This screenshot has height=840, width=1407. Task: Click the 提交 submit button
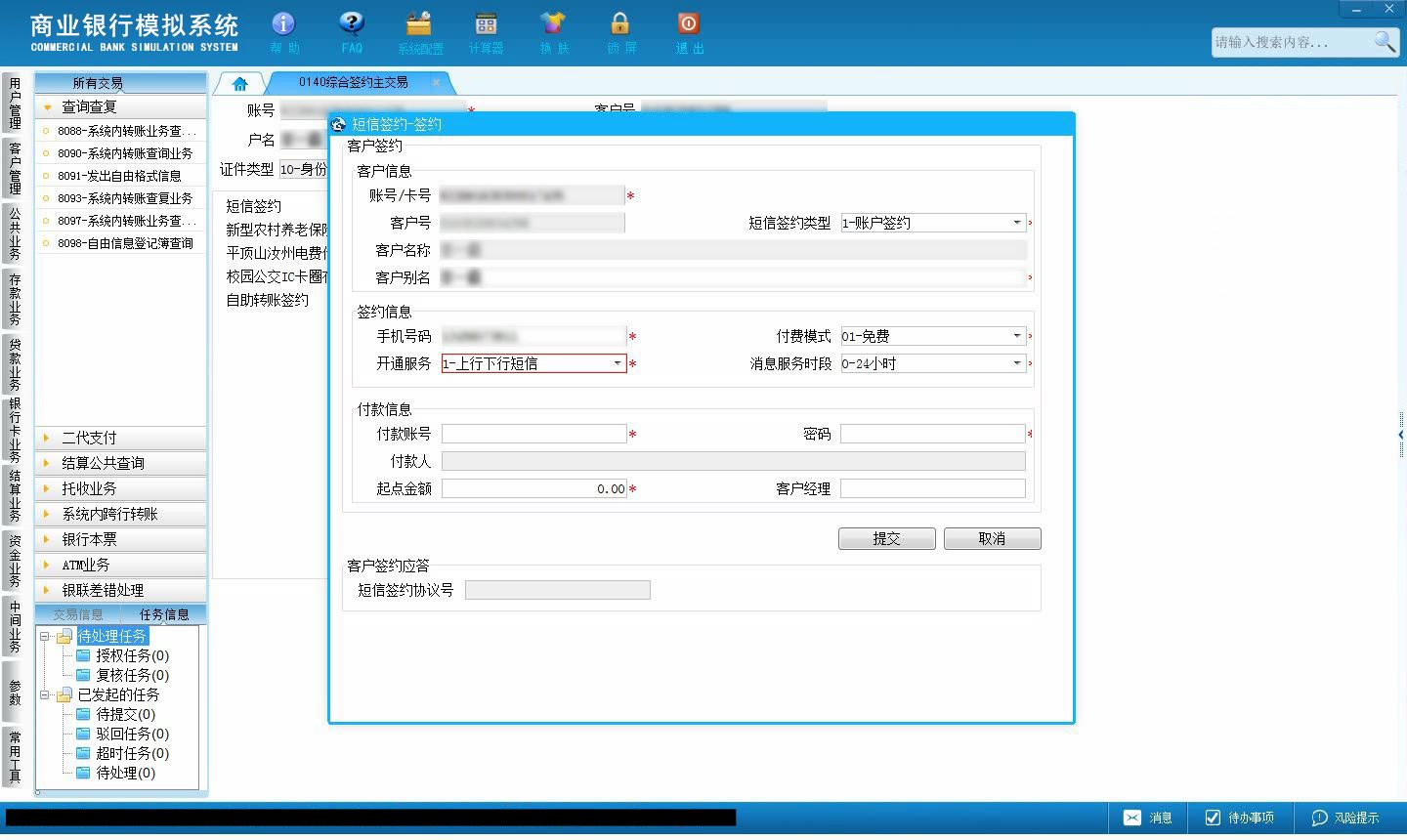[886, 538]
